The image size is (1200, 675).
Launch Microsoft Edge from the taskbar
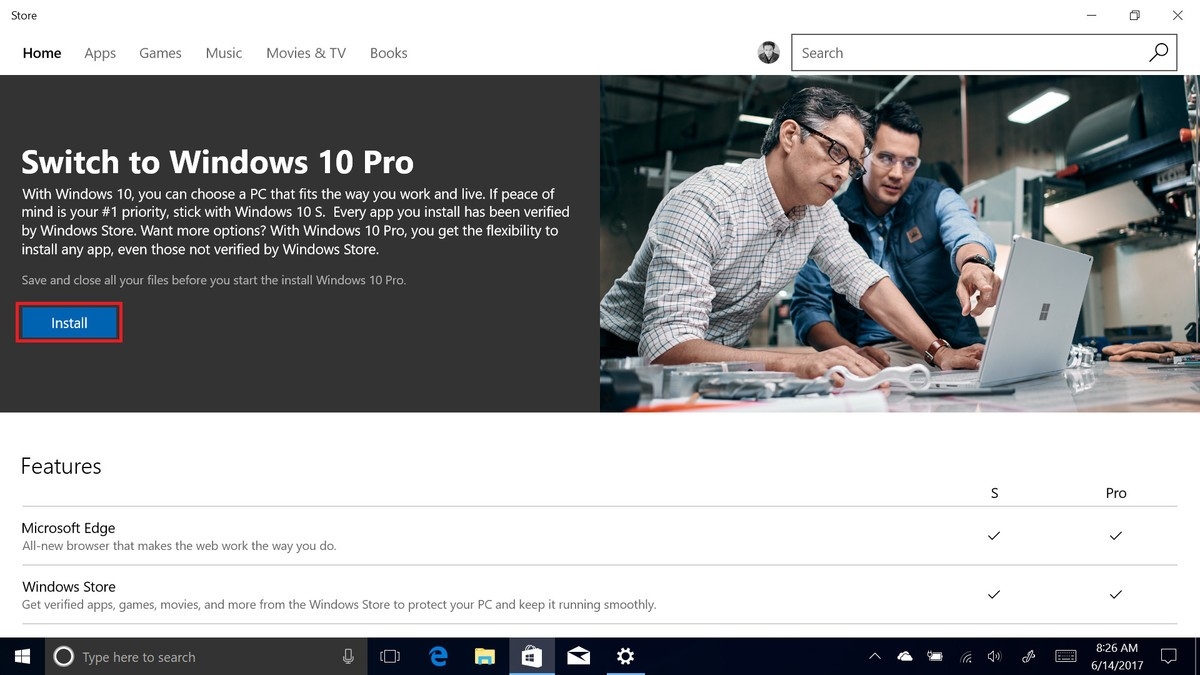[x=438, y=656]
